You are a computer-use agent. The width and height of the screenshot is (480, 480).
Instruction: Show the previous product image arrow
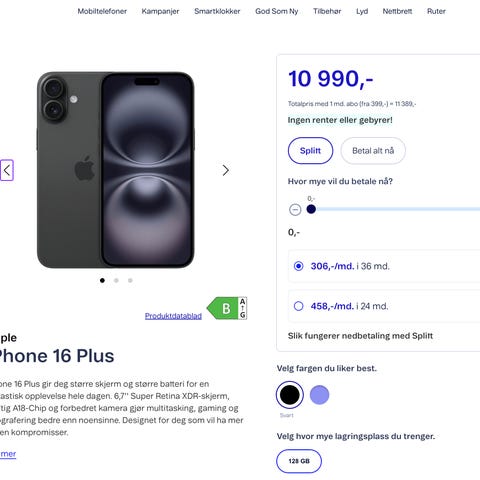[x=7, y=170]
